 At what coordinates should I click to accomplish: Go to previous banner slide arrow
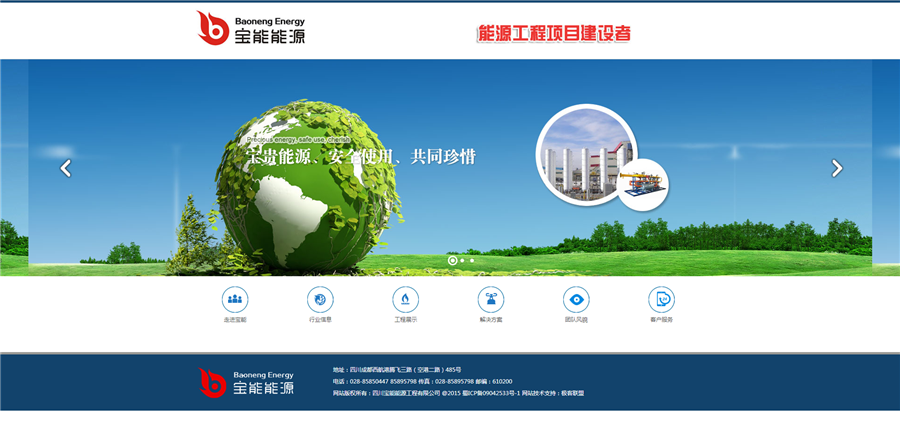click(x=66, y=168)
